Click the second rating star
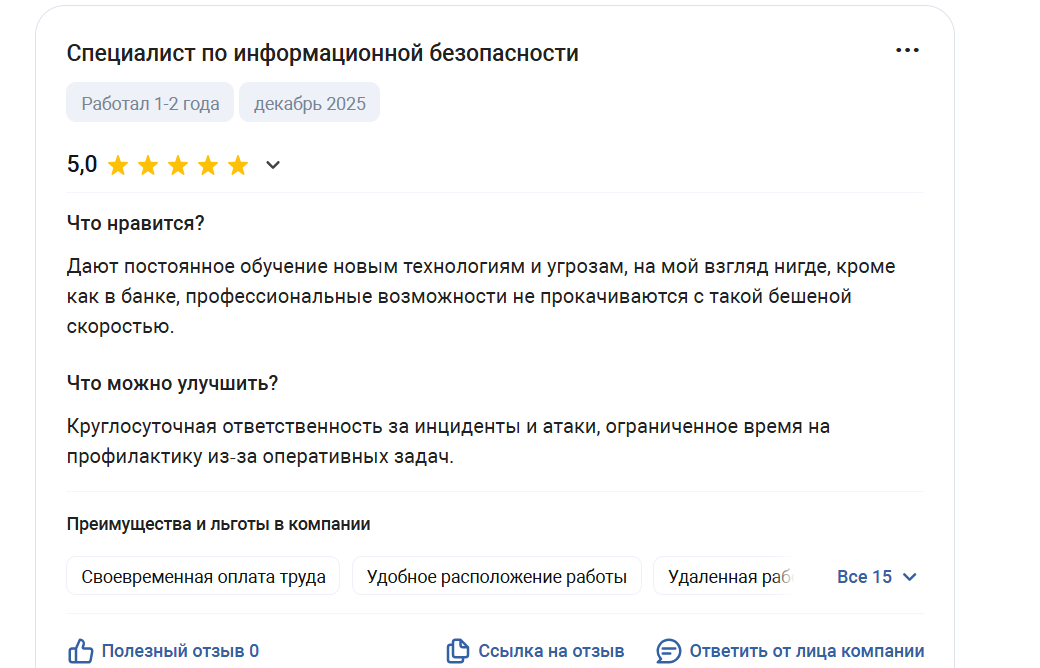The image size is (1040, 668). pyautogui.click(x=148, y=166)
